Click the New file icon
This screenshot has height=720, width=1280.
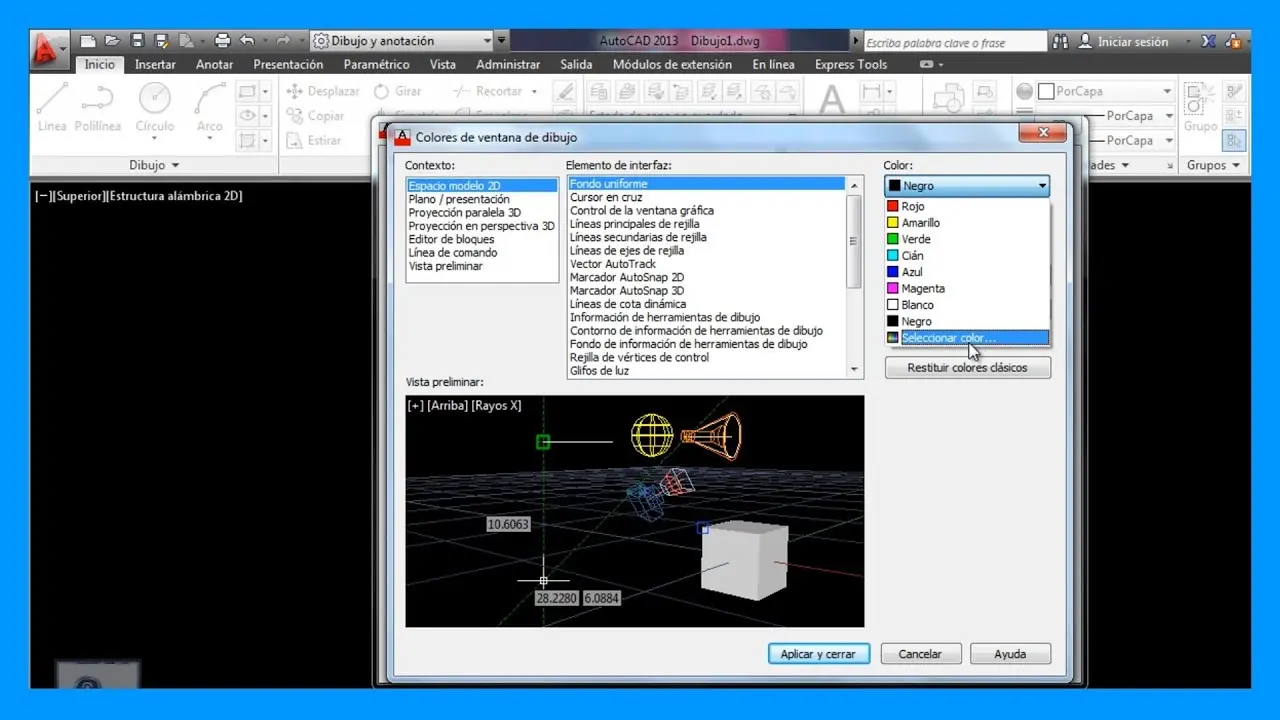tap(88, 41)
